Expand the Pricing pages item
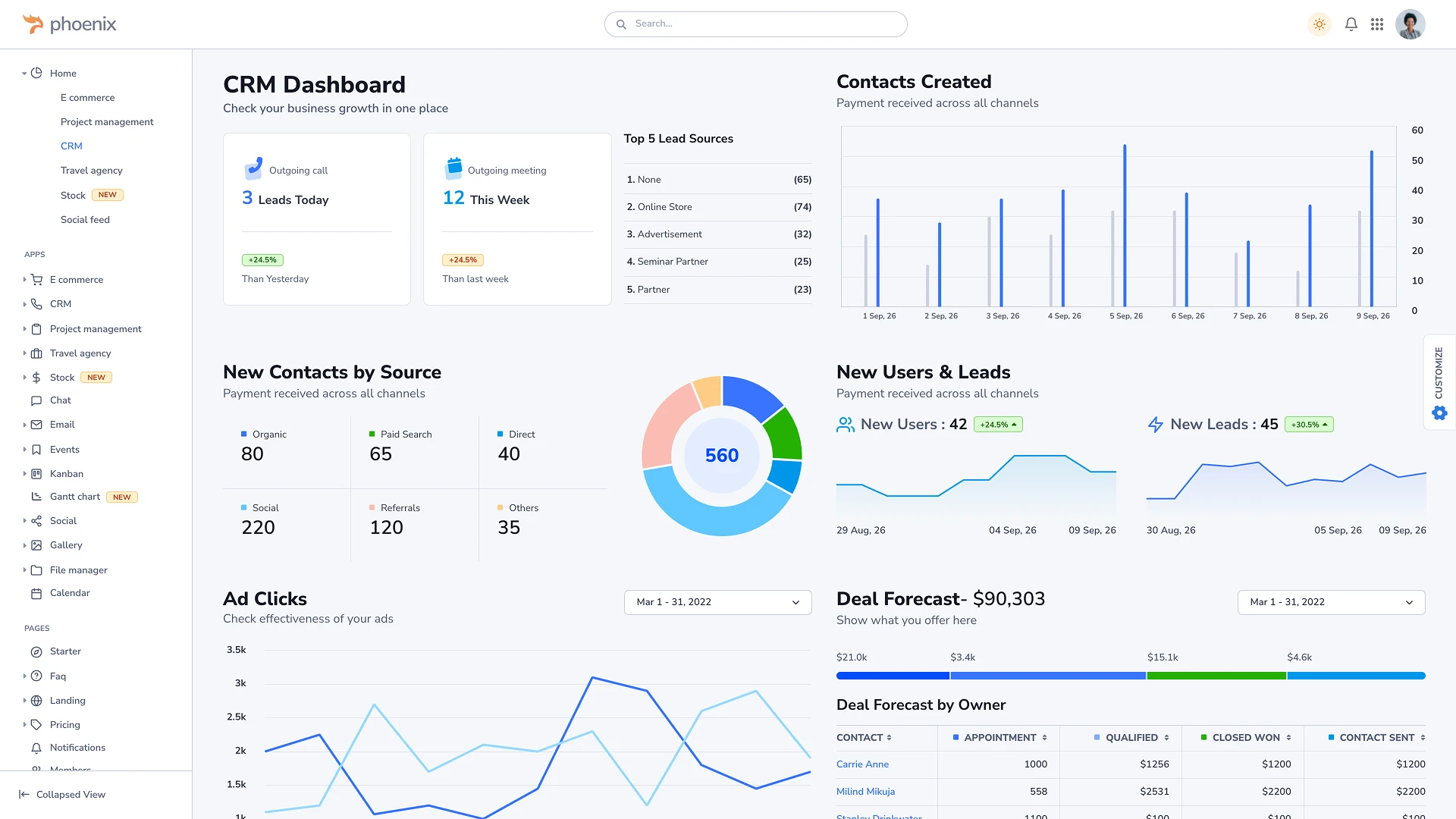The height and width of the screenshot is (819, 1456). pyautogui.click(x=24, y=725)
